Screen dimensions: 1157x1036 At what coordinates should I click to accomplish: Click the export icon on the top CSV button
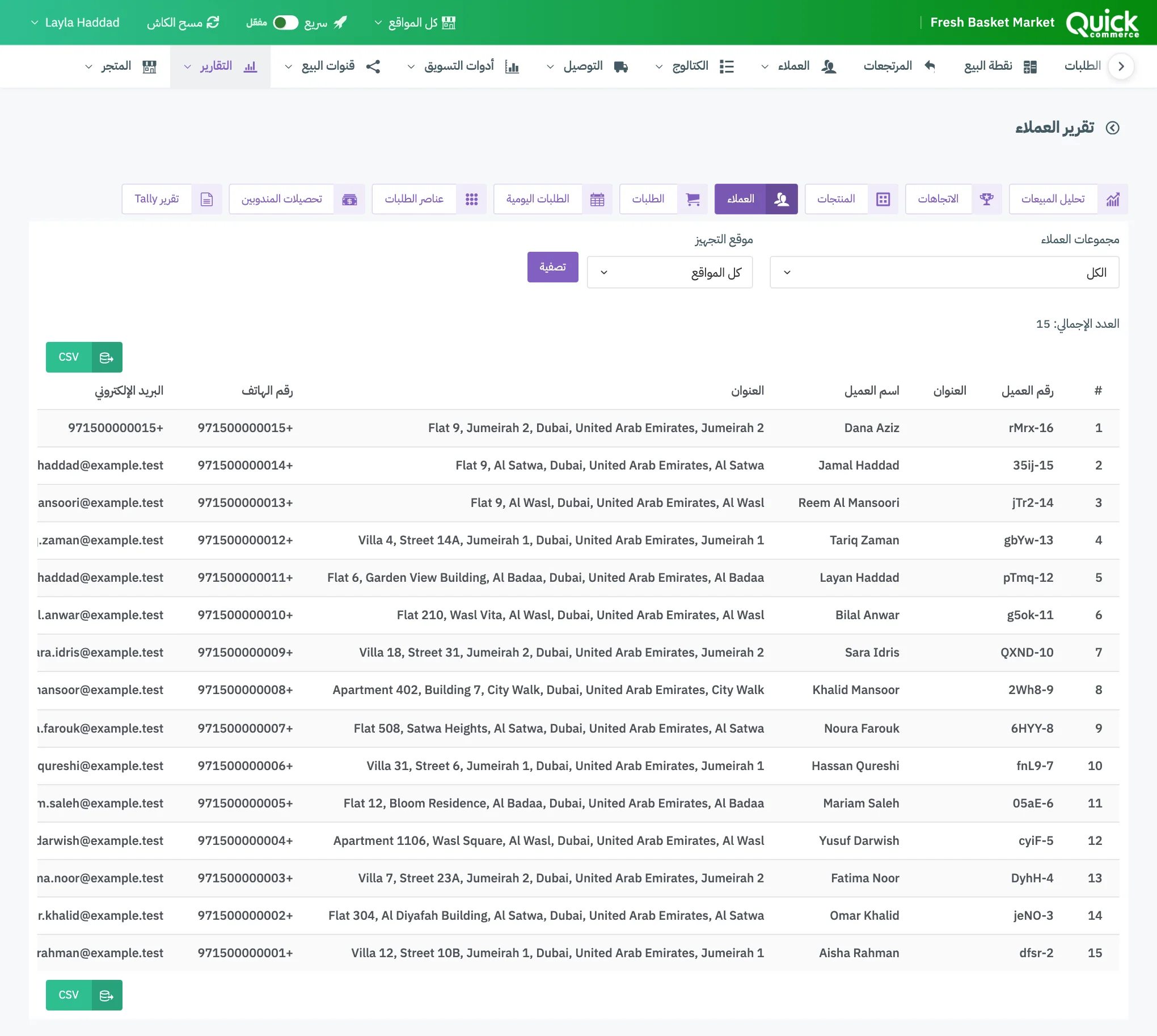click(107, 357)
